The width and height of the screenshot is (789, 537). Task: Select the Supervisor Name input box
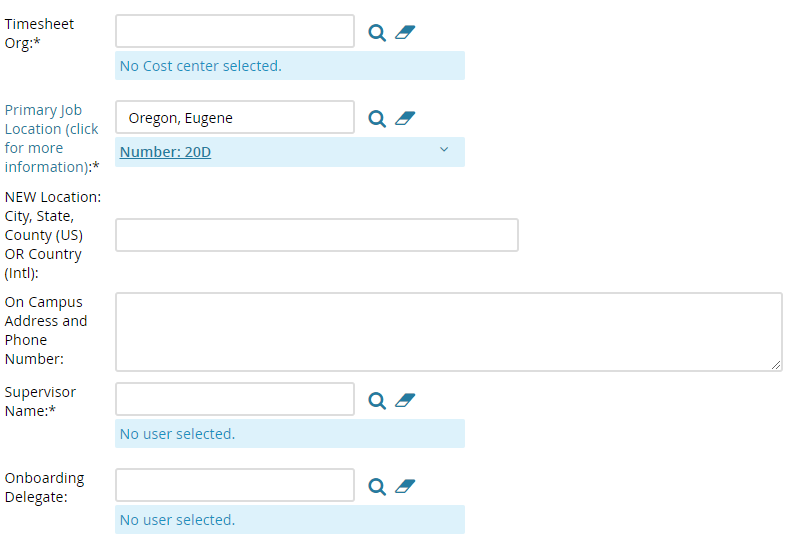coord(235,399)
